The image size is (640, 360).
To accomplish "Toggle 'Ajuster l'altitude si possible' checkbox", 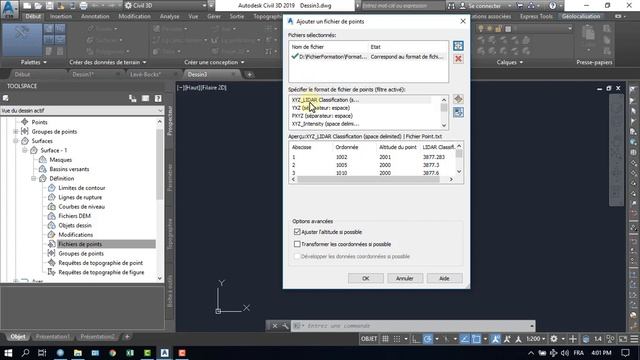I will pos(297,232).
